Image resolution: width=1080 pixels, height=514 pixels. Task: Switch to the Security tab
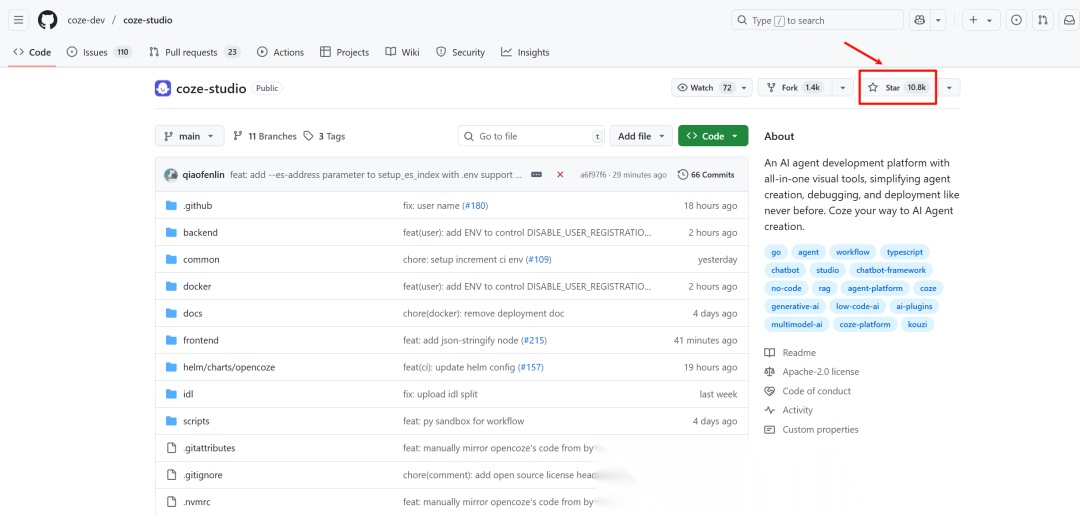pyautogui.click(x=461, y=52)
